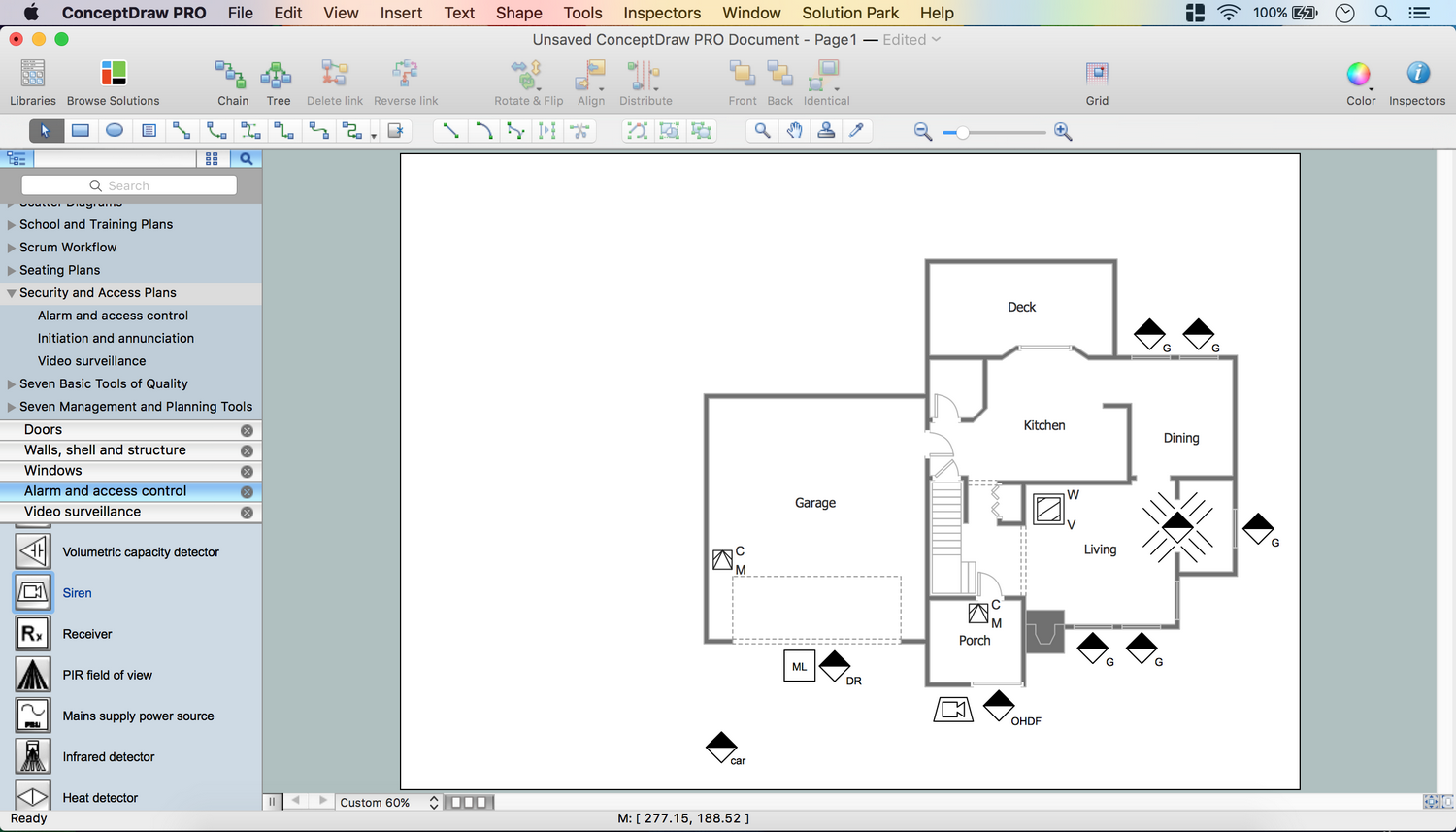Close the Walls, shell and structure library
1456x832 pixels.
click(247, 450)
